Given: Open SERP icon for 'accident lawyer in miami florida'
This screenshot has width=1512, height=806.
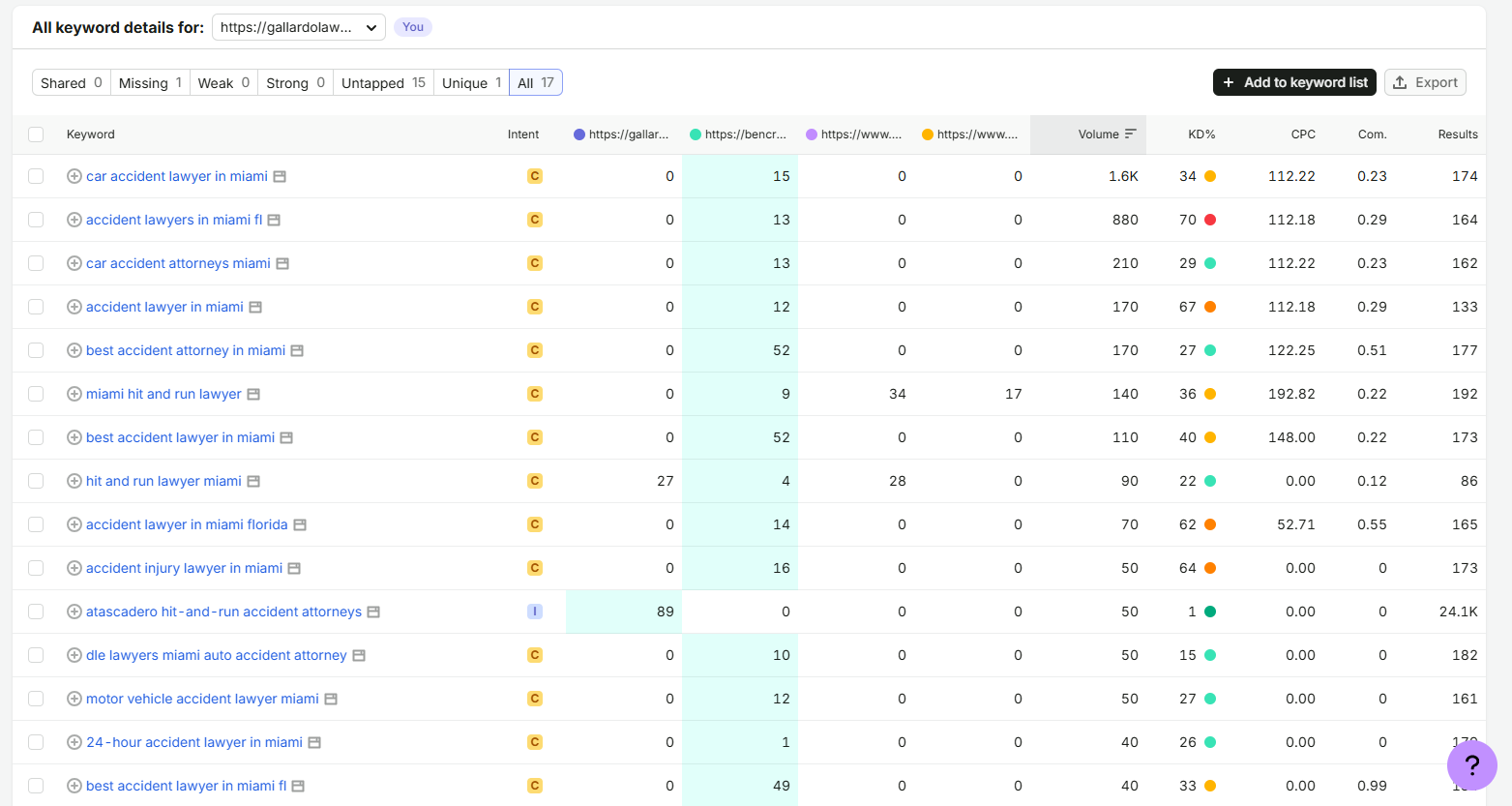Looking at the screenshot, I should (300, 524).
